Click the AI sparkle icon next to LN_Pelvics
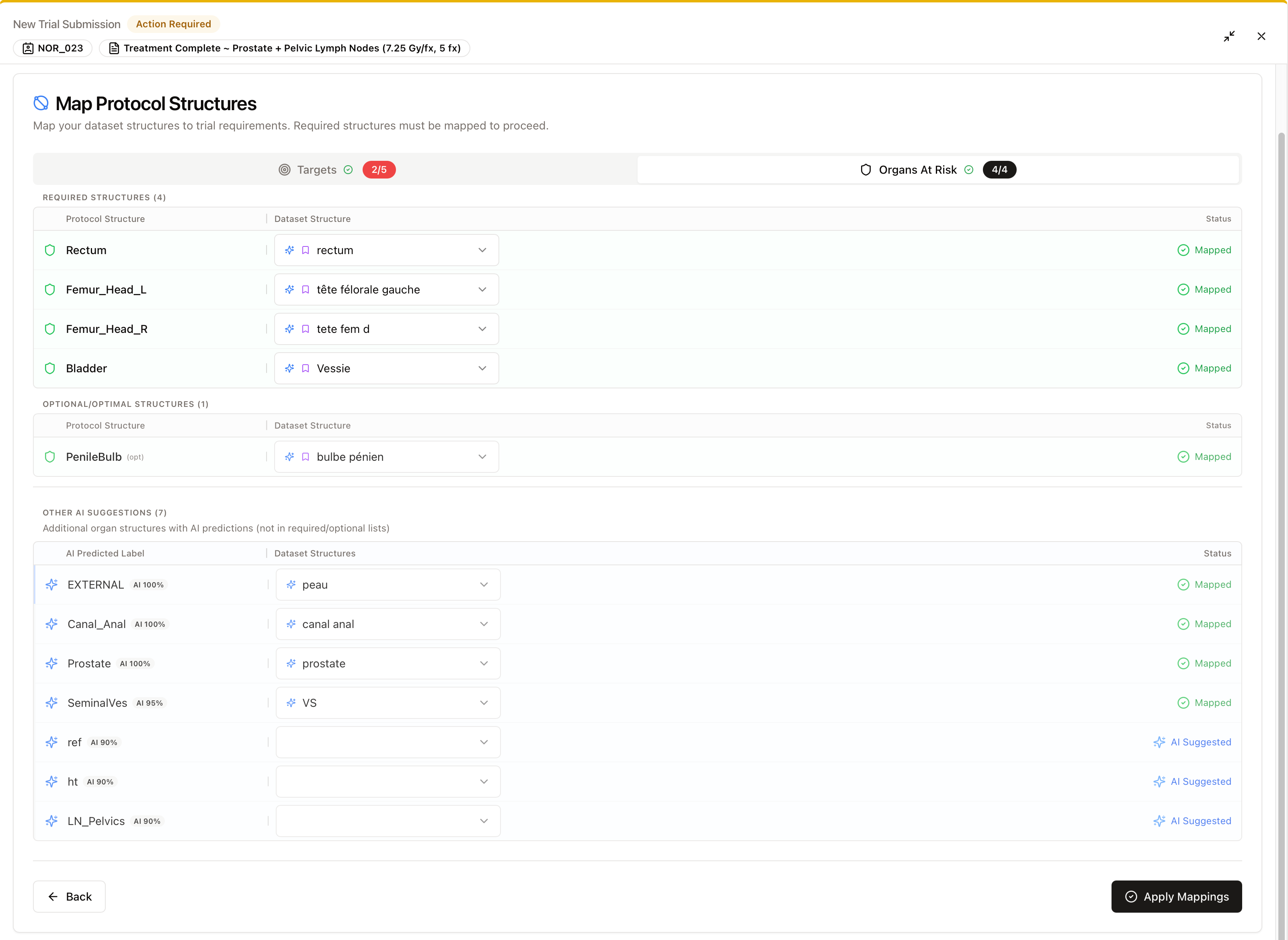 pos(52,821)
